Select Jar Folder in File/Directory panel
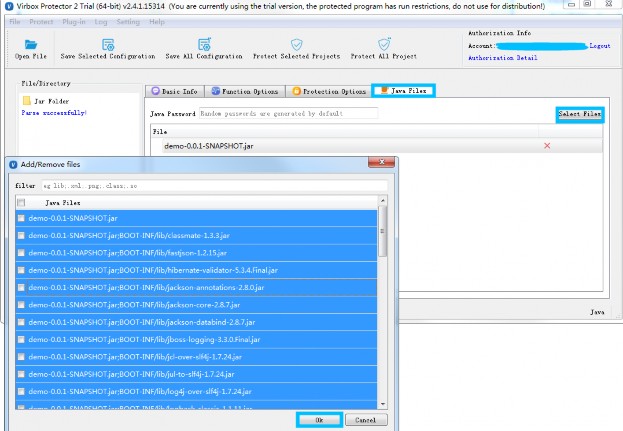This screenshot has height=431, width=623. click(51, 101)
